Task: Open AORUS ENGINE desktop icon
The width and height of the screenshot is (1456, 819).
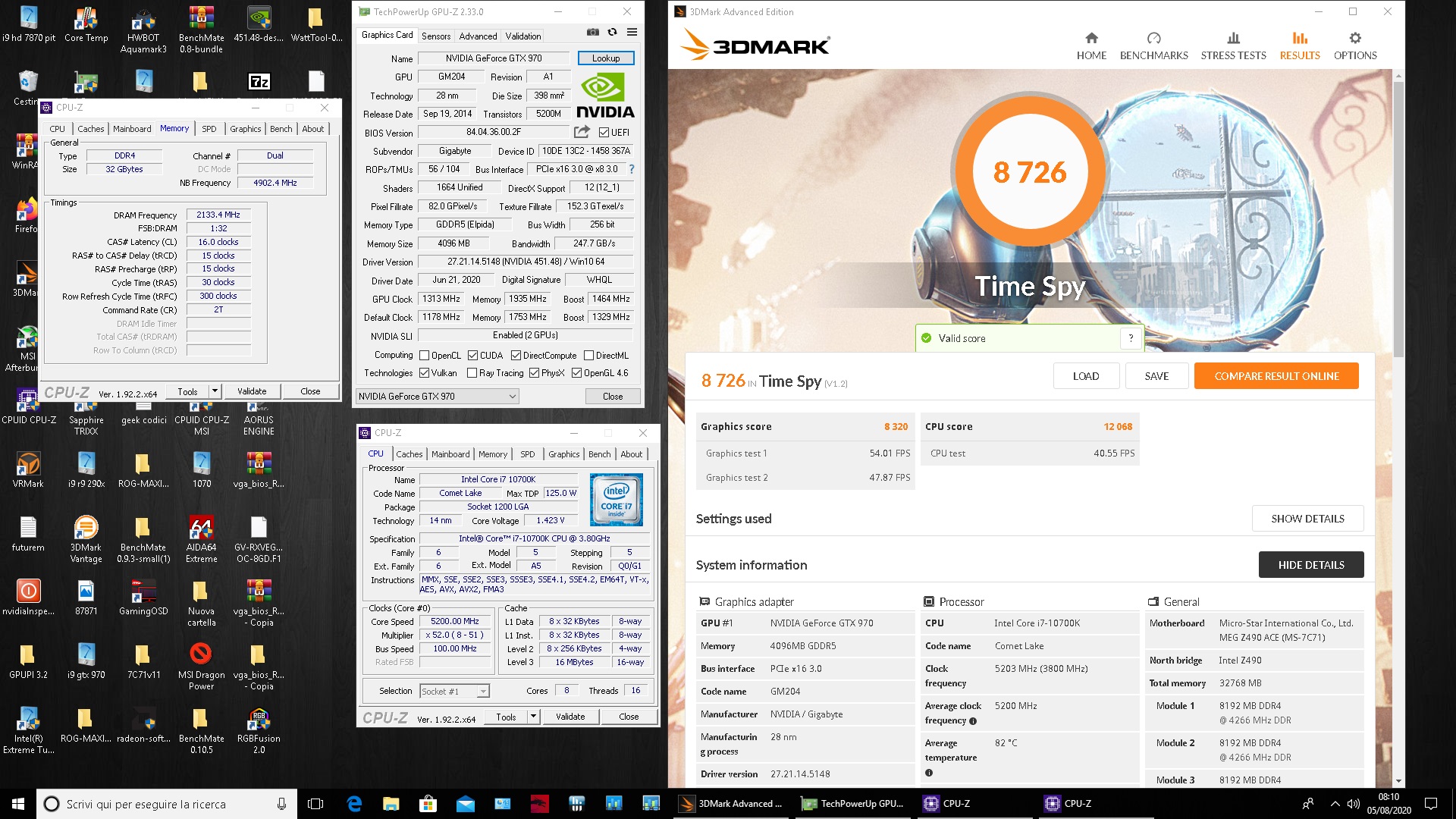Action: point(259,418)
